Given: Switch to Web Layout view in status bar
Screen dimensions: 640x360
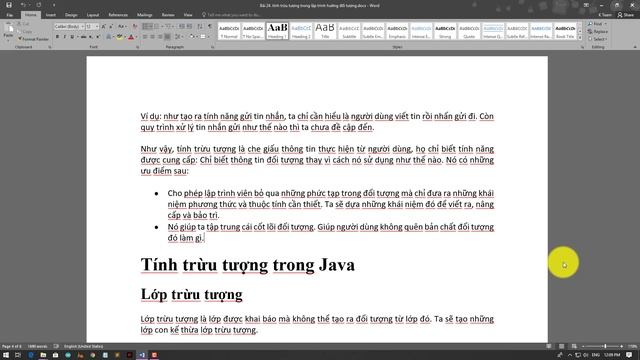Looking at the screenshot, I should point(574,346).
